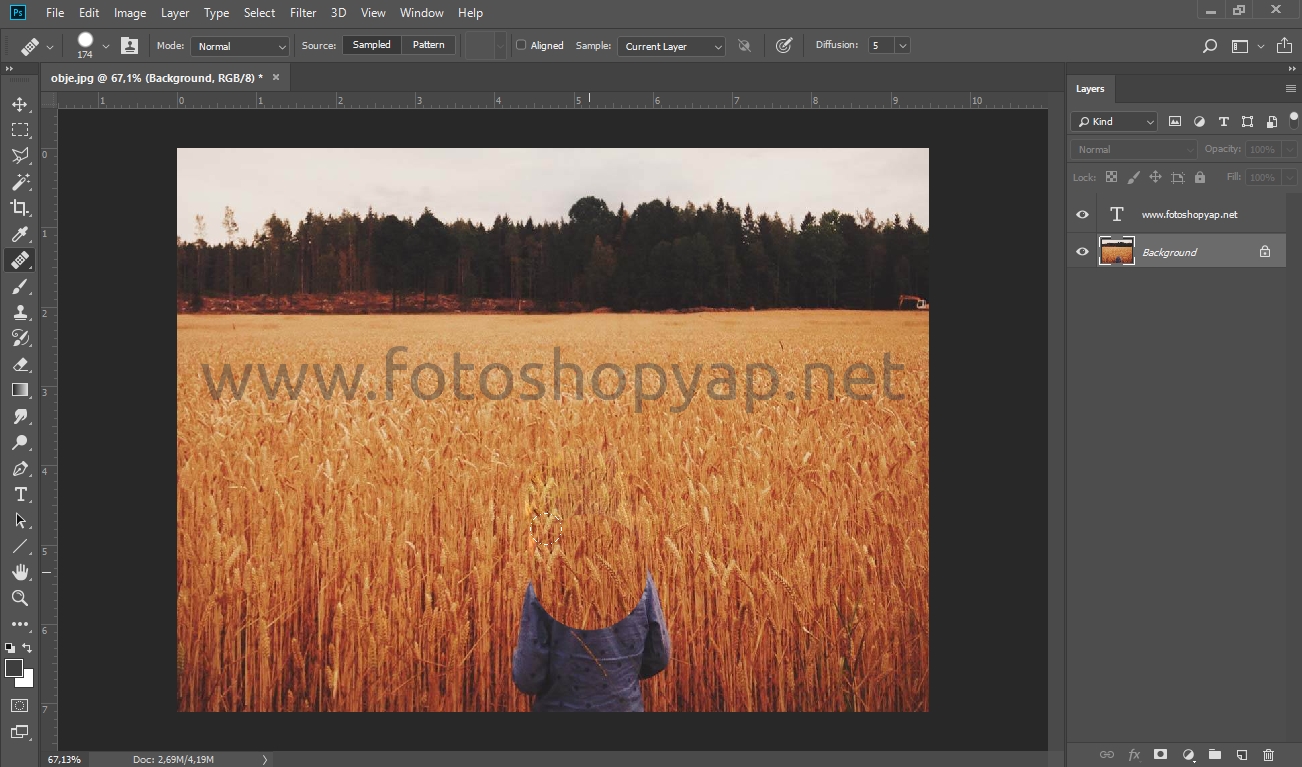Select the Healing Brush tool in toolbox
1302x767 pixels.
pos(20,260)
